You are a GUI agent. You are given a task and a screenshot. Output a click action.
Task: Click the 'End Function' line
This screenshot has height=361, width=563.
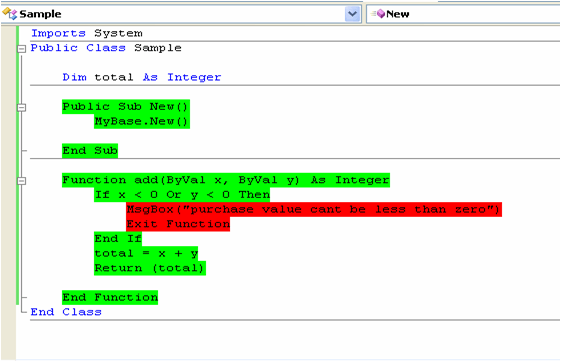[110, 297]
